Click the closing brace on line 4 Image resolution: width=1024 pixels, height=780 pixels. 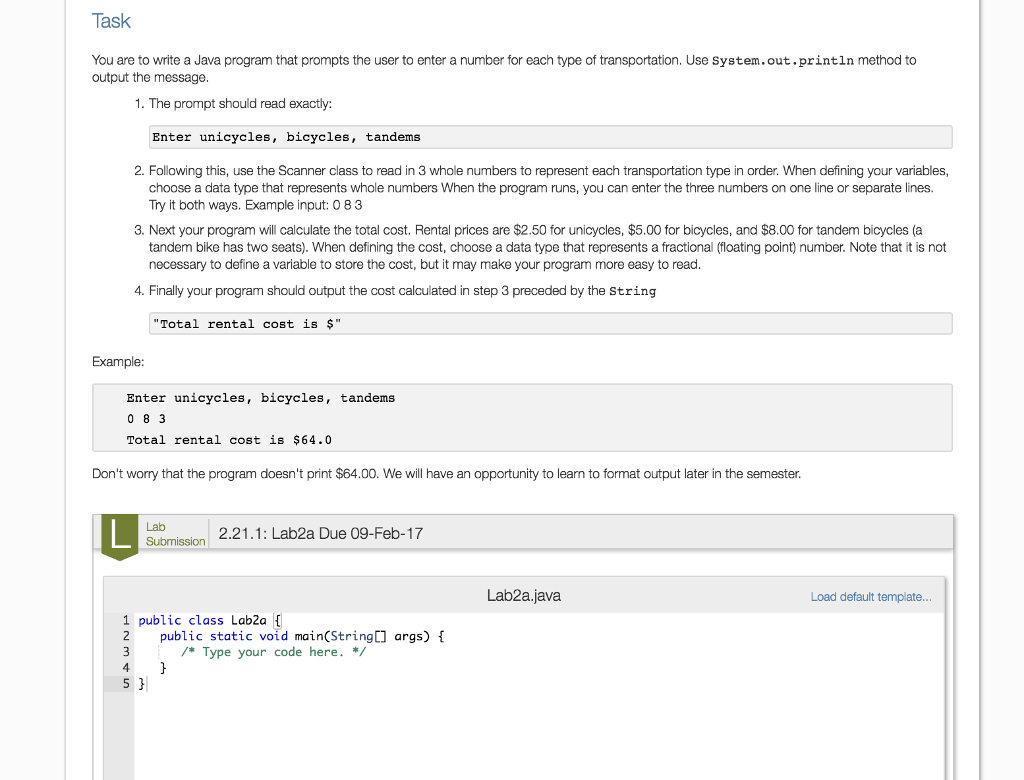click(163, 668)
